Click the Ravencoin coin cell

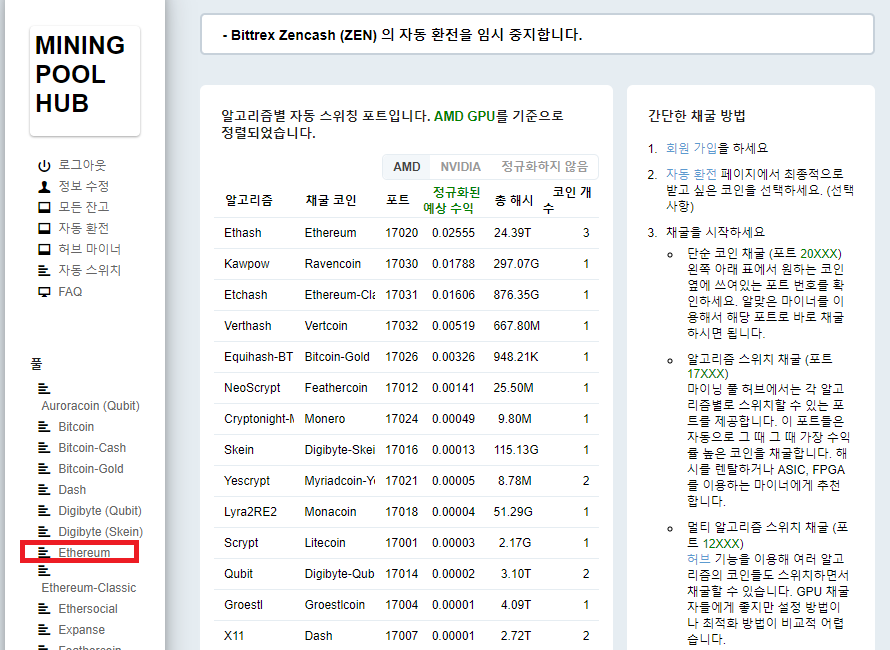[333, 264]
